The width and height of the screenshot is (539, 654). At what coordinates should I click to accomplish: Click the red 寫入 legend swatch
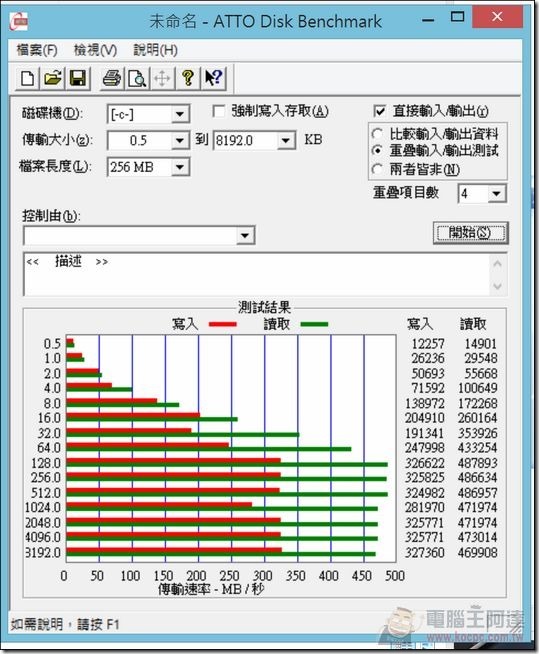pyautogui.click(x=223, y=324)
